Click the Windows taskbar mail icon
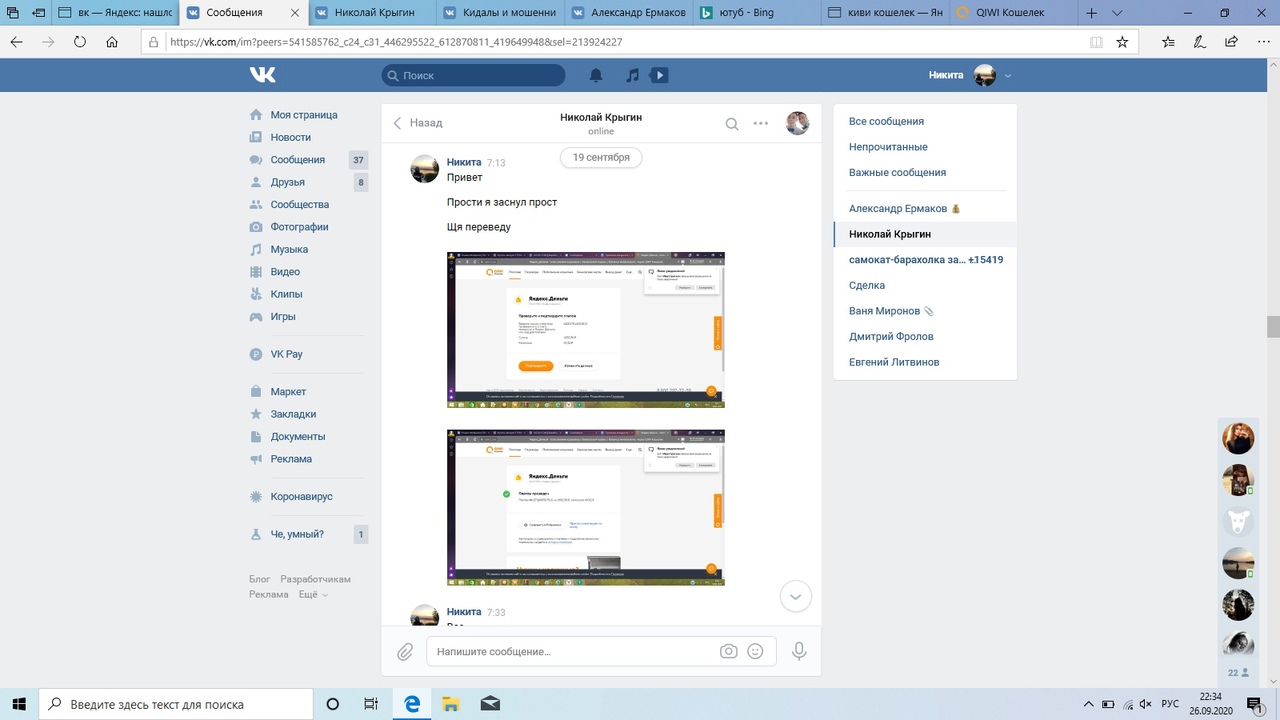 (489, 704)
